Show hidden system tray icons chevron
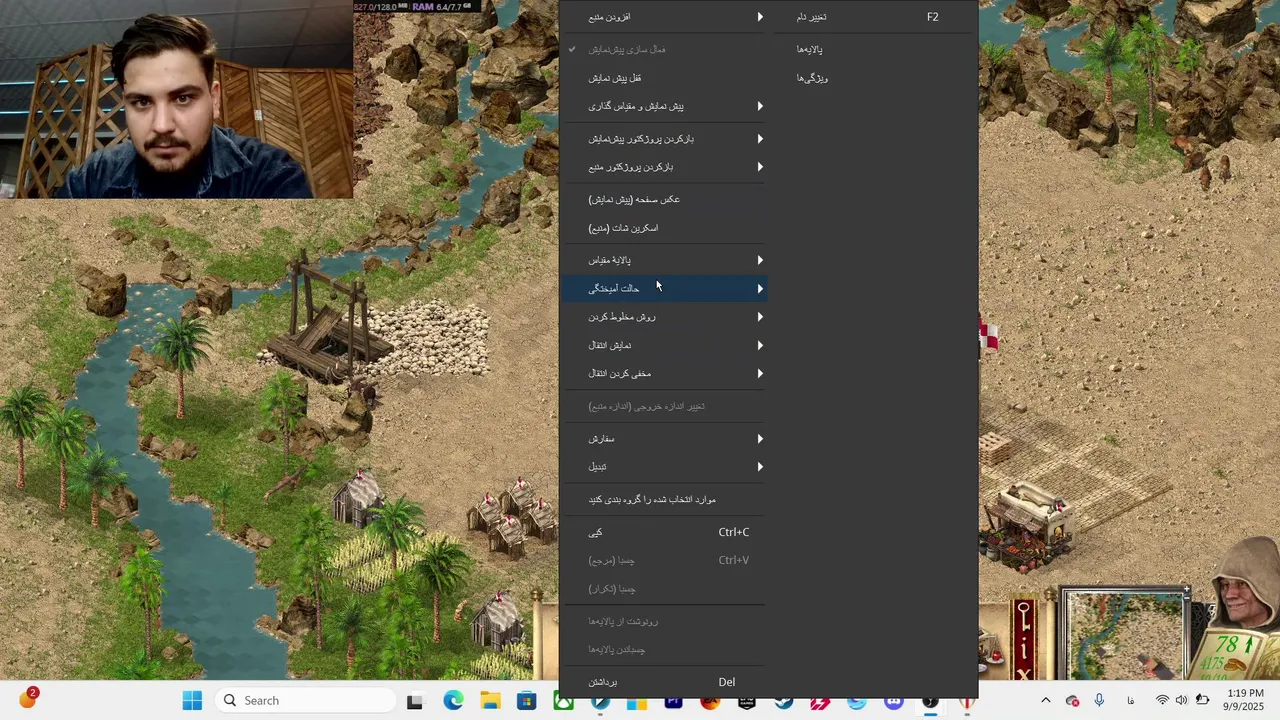The height and width of the screenshot is (720, 1280). (x=1046, y=701)
